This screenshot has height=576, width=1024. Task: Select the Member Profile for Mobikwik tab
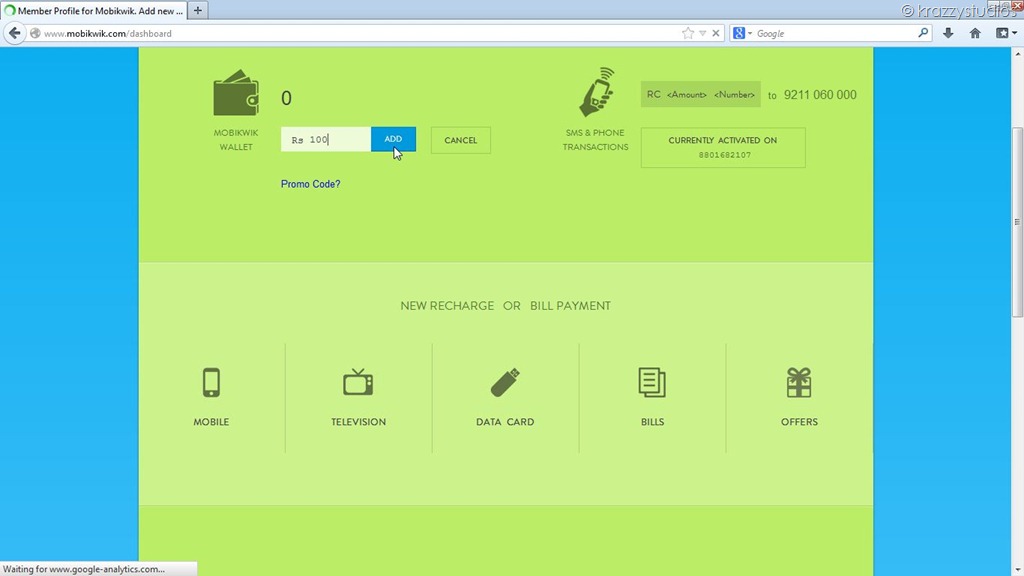[94, 10]
